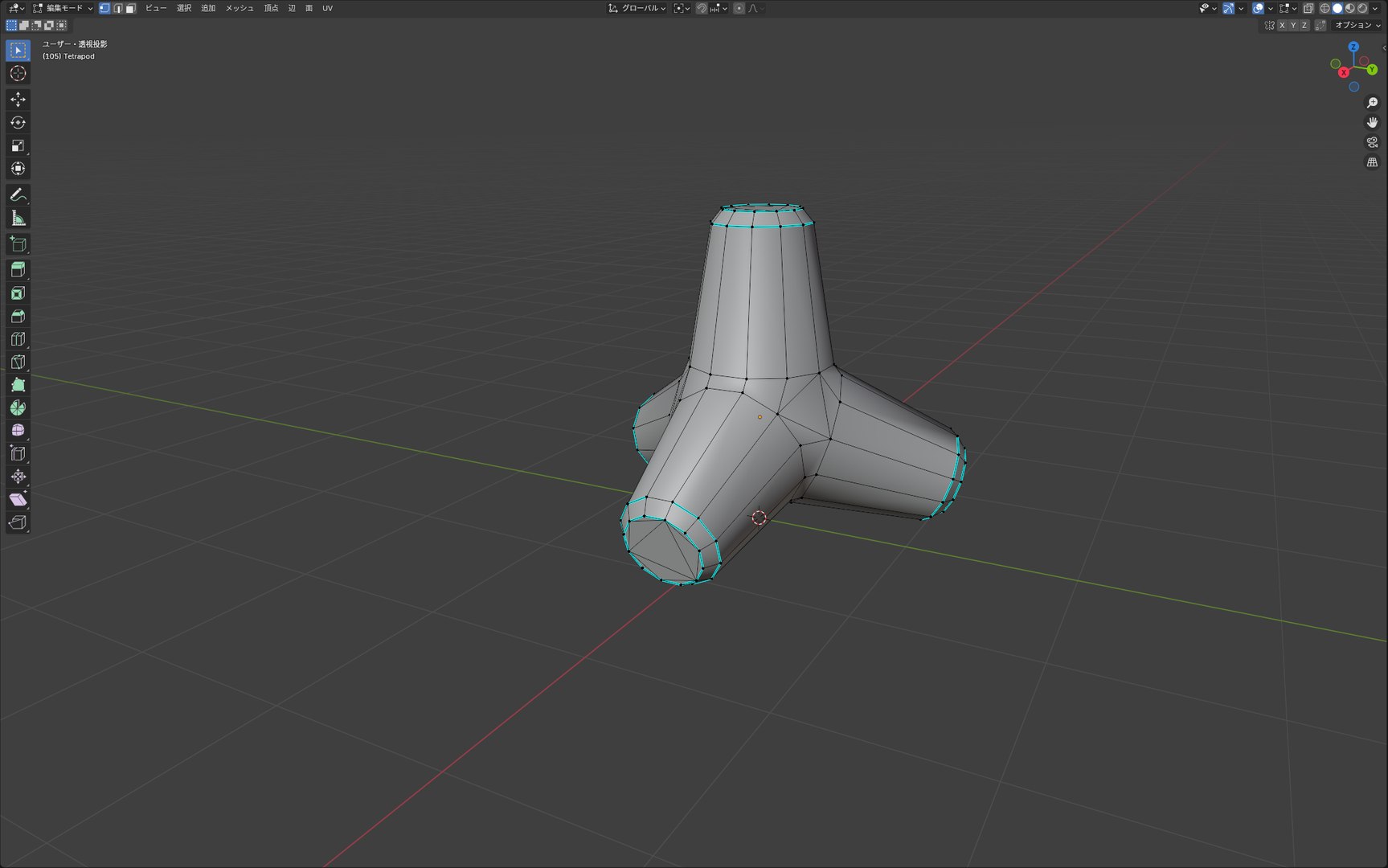The width and height of the screenshot is (1388, 868).
Task: Switch to material preview shading
Action: 1349,8
